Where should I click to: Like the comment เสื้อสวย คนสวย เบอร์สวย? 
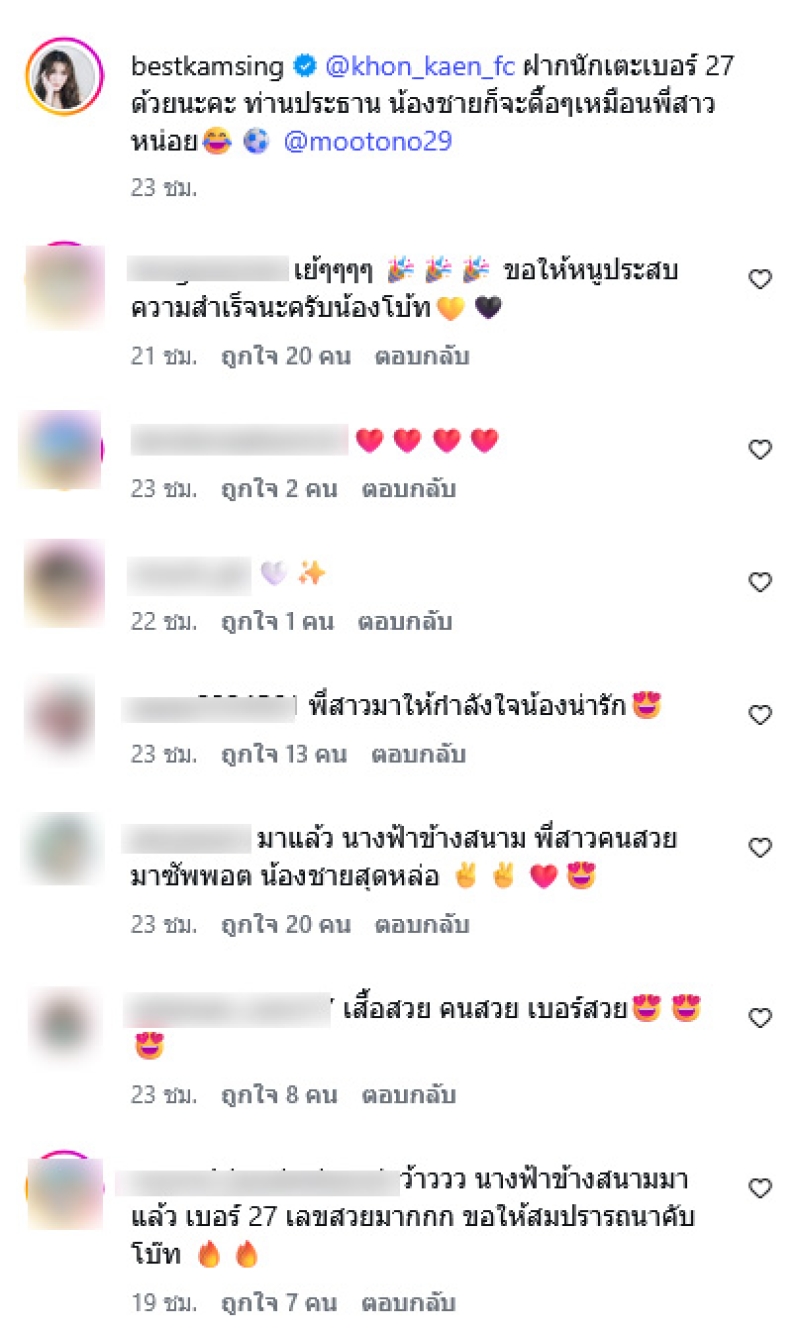point(761,1018)
